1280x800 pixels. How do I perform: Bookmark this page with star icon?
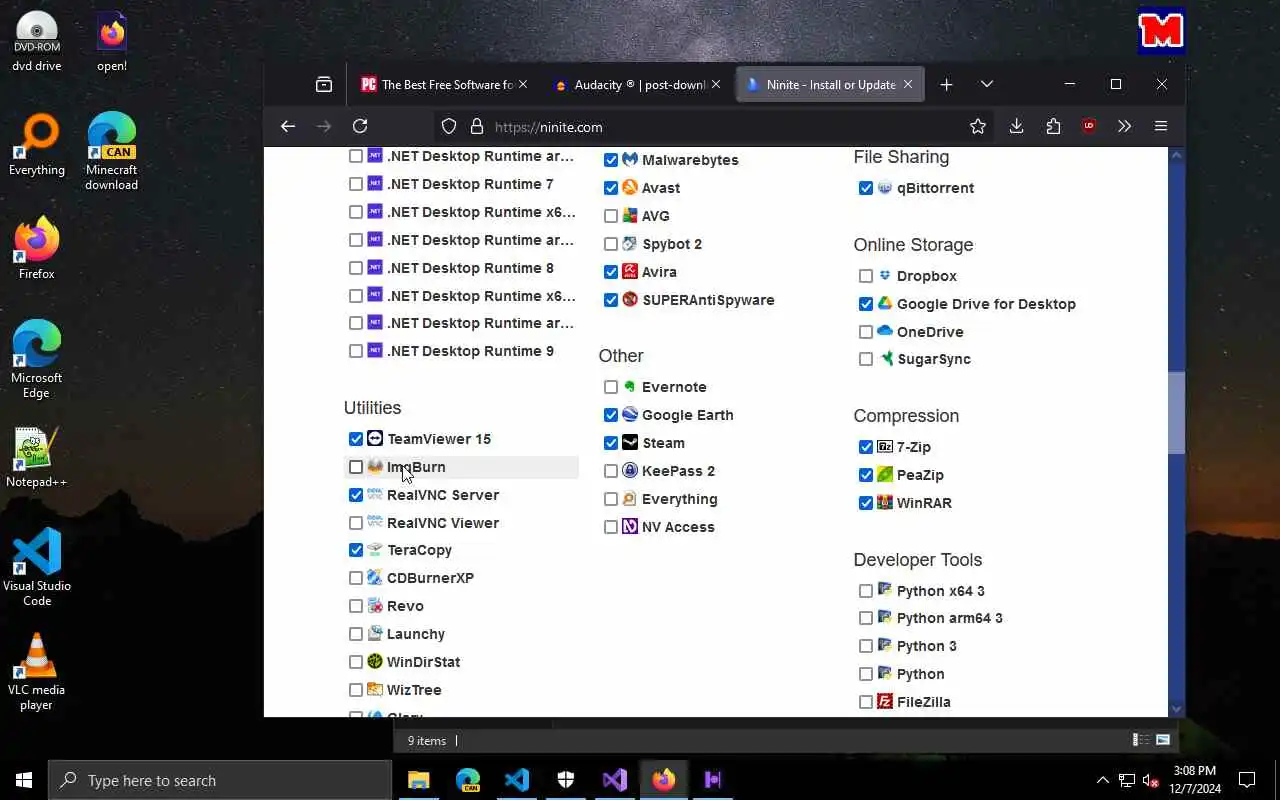click(x=978, y=126)
